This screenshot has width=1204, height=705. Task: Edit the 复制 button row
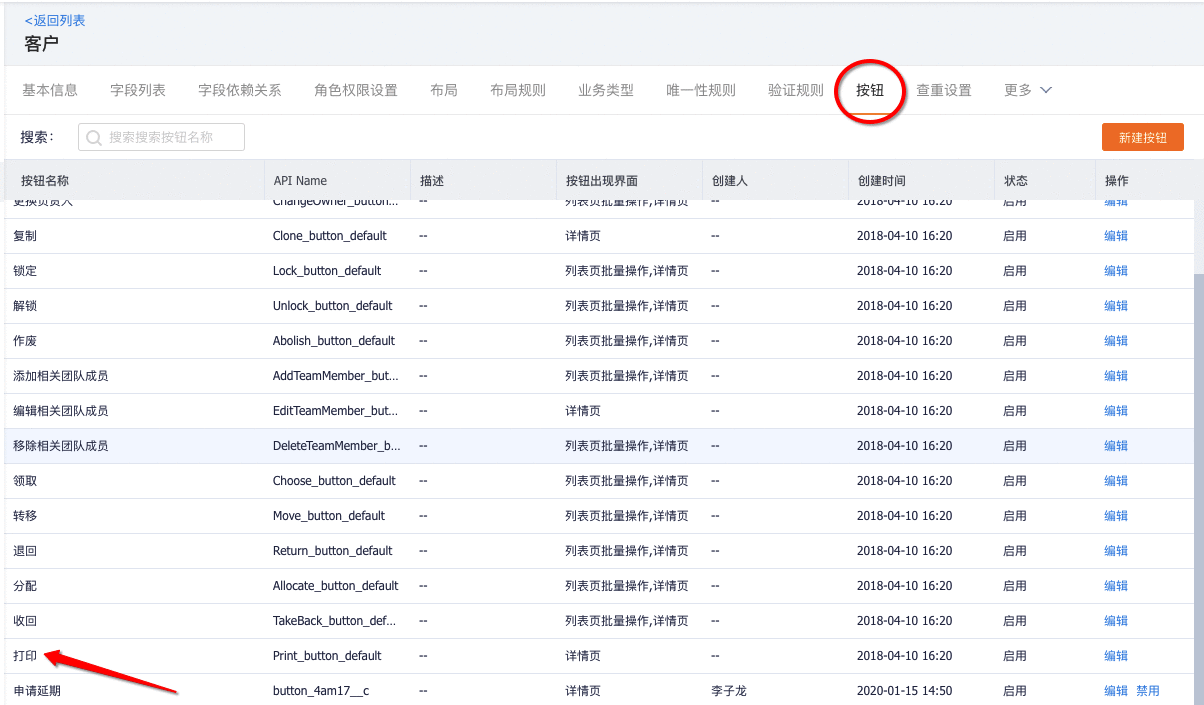point(1116,236)
